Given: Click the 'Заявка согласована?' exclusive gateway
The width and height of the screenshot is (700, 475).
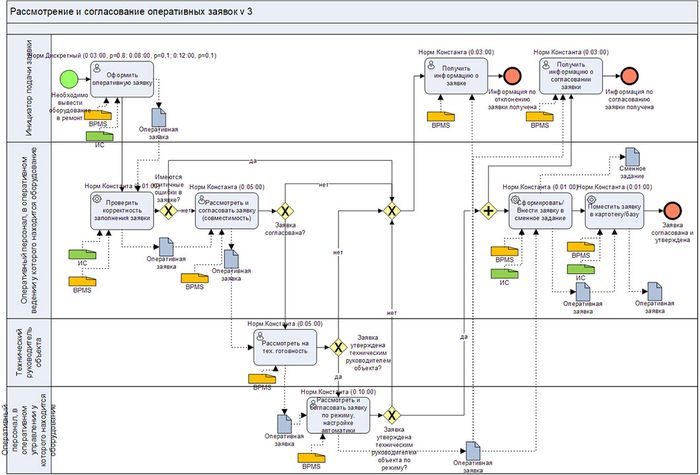Looking at the screenshot, I should (285, 211).
